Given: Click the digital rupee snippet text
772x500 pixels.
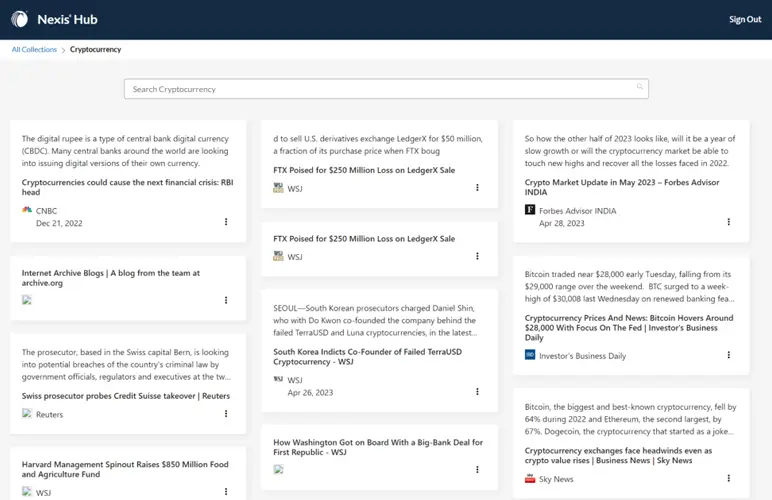Looking at the screenshot, I should 125,151.
